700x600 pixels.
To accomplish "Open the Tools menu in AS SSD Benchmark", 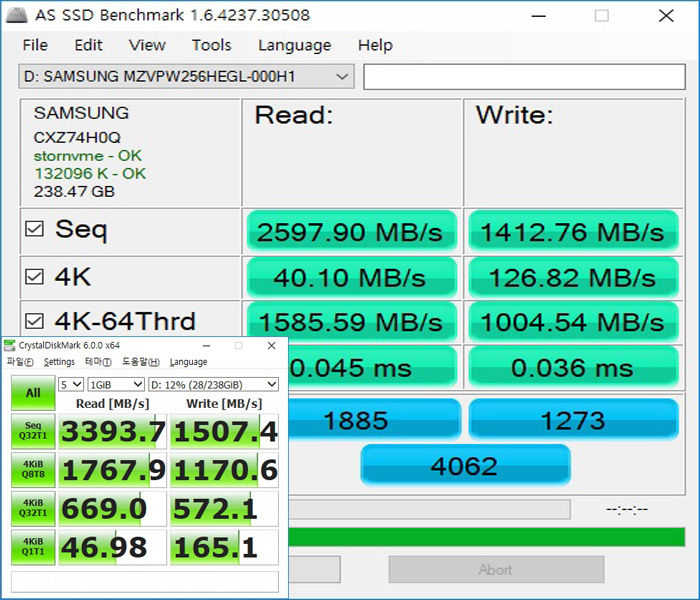I will (x=212, y=45).
